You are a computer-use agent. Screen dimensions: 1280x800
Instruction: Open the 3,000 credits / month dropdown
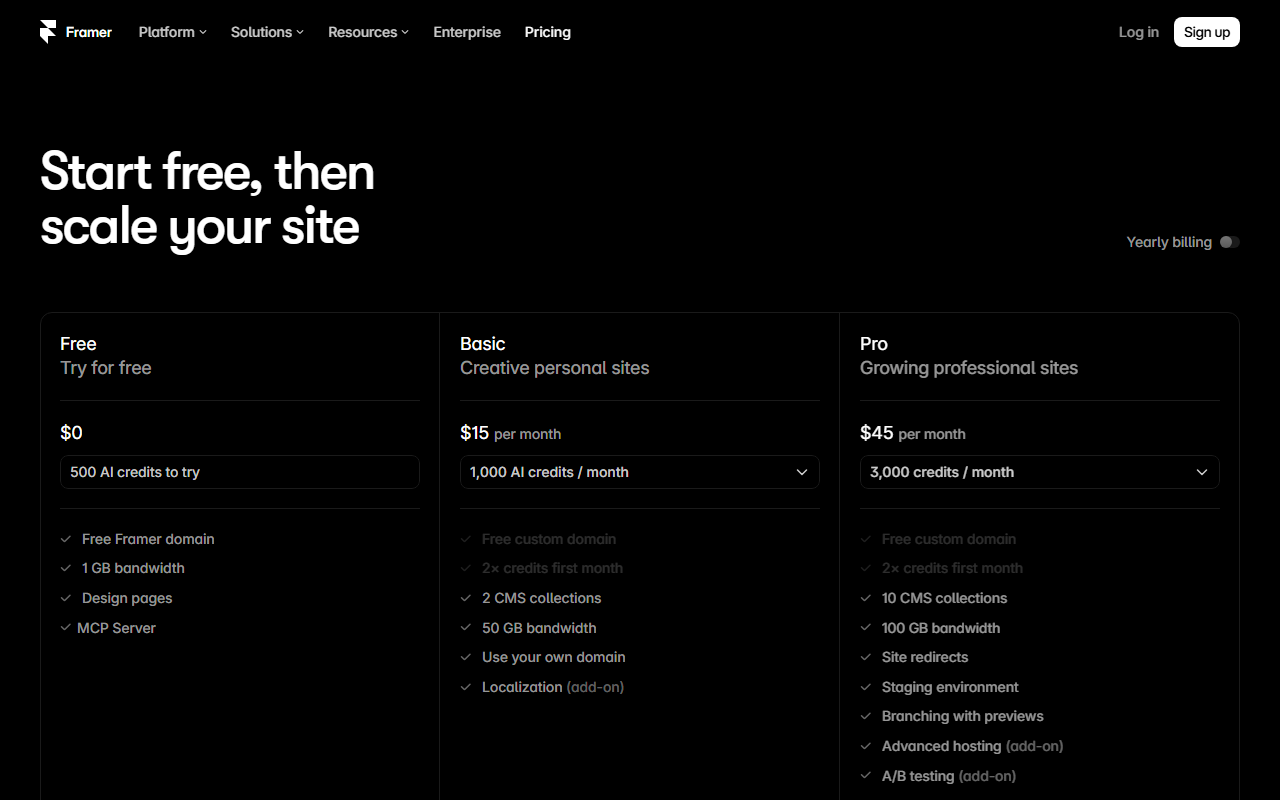coord(1040,472)
